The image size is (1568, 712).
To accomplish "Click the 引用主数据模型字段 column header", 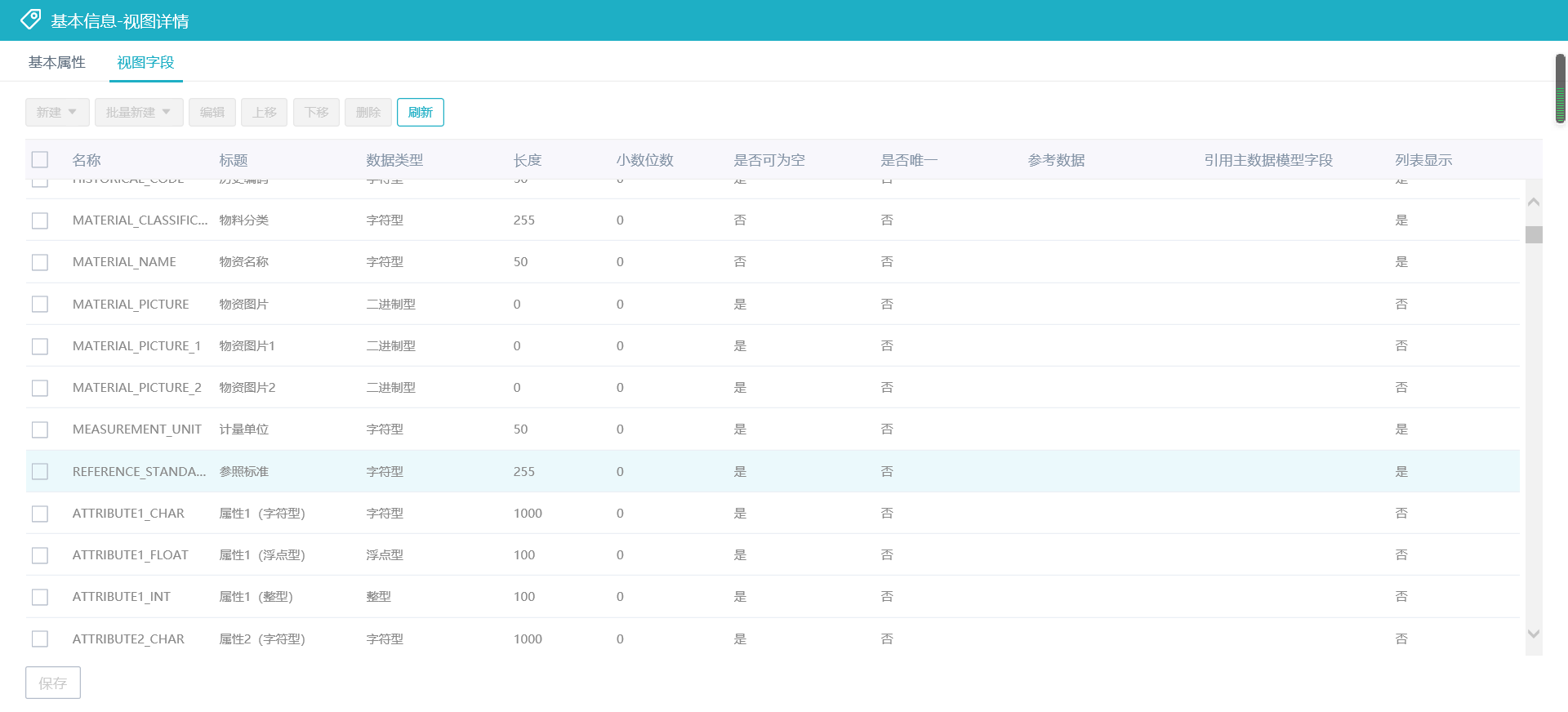I will 1268,160.
